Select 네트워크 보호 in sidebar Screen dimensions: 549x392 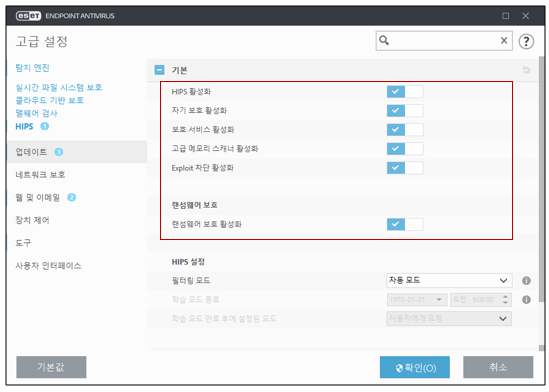[40, 175]
